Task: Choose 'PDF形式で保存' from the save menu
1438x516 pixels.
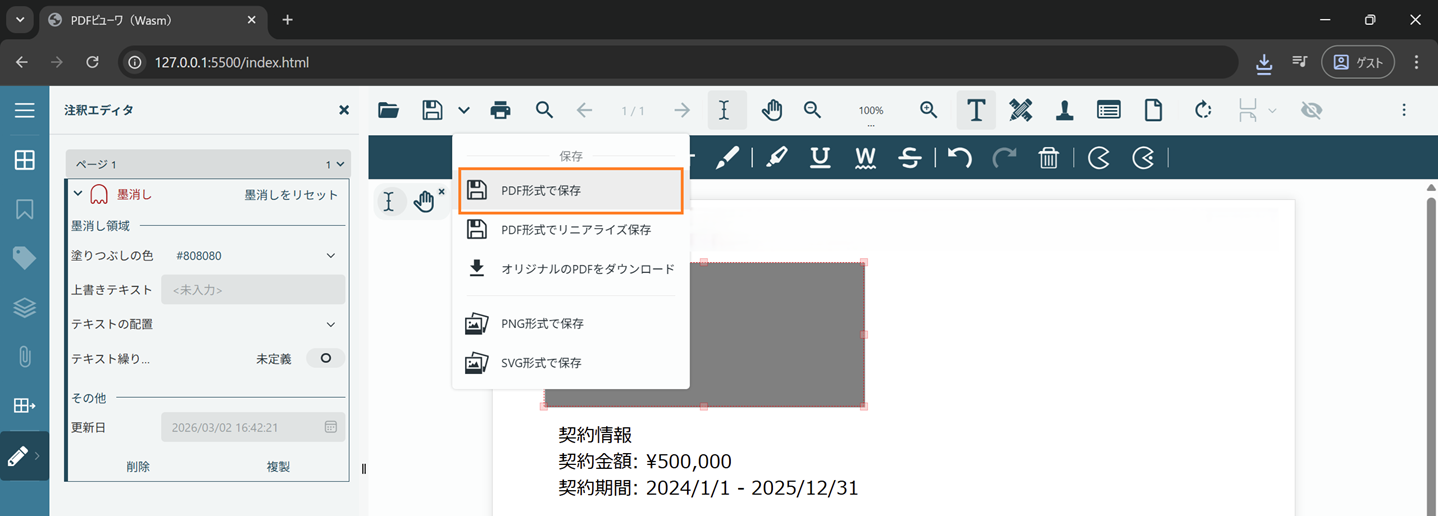Action: [571, 190]
